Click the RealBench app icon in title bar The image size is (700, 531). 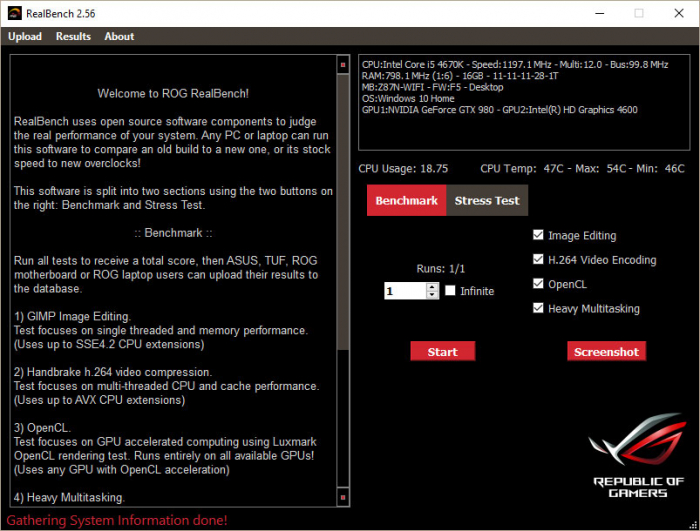coord(13,13)
